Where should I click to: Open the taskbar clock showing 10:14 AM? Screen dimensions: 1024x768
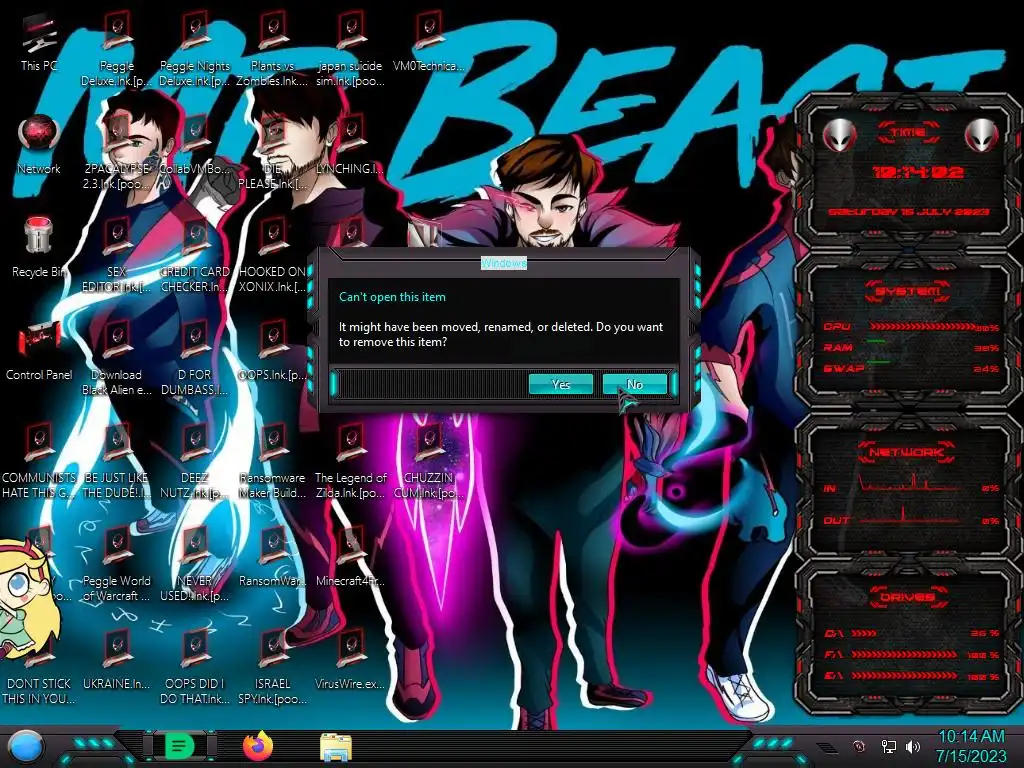971,746
